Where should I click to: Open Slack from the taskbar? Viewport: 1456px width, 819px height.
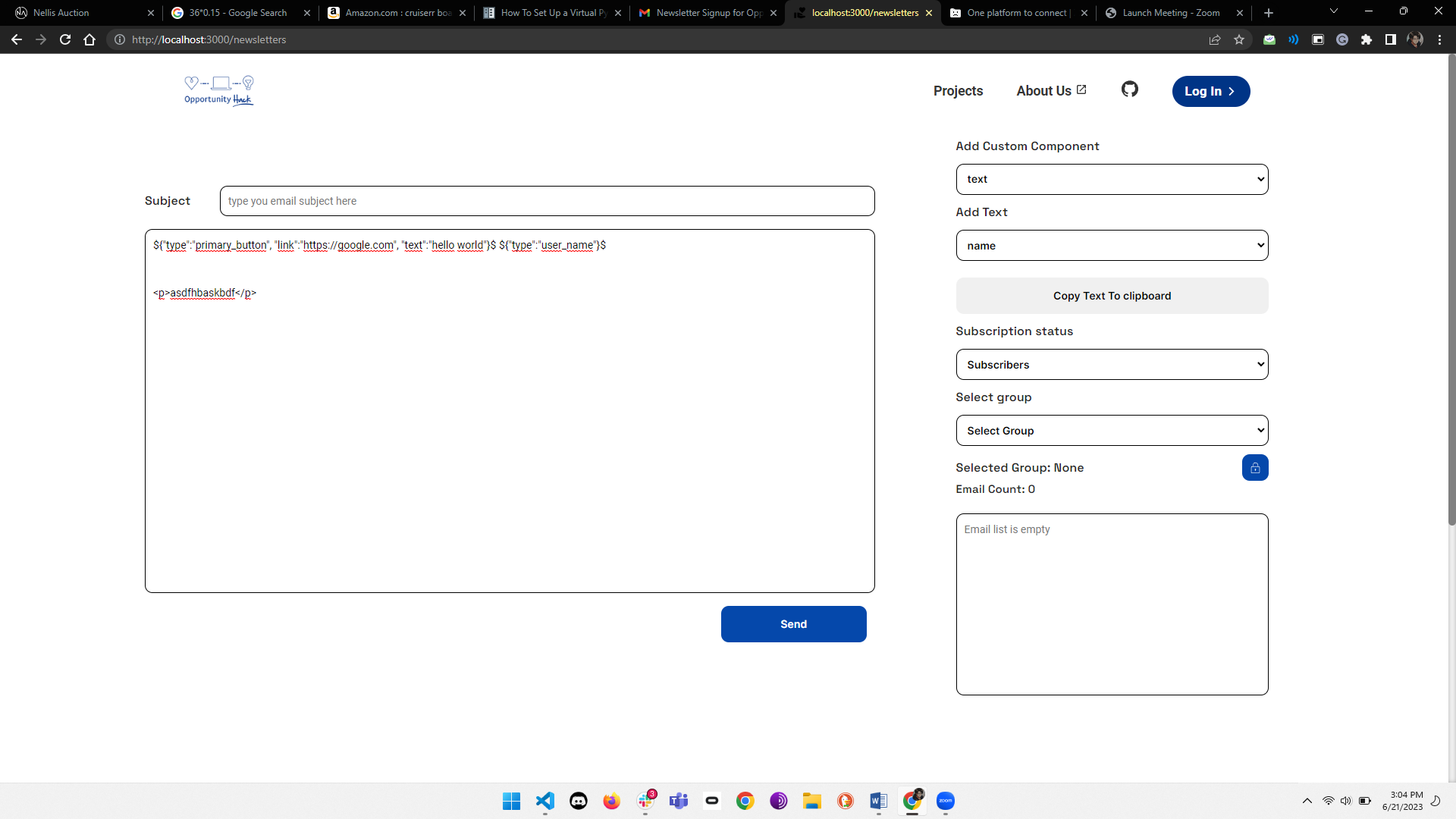click(x=645, y=801)
